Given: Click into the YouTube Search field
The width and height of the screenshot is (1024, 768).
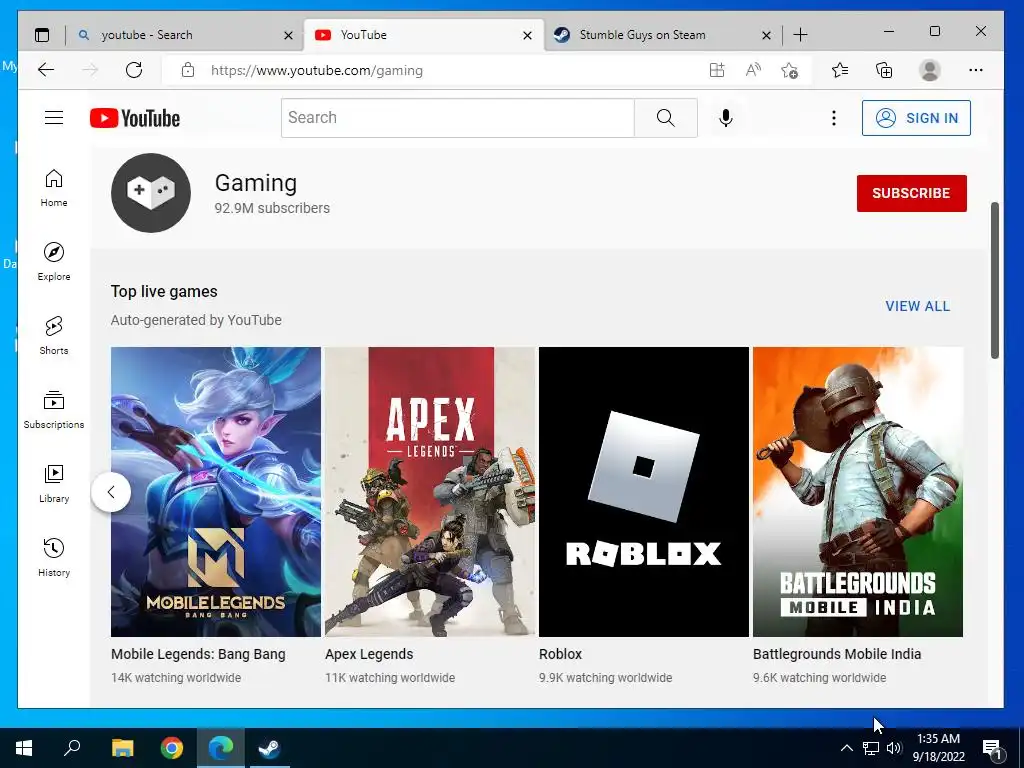Looking at the screenshot, I should [458, 118].
